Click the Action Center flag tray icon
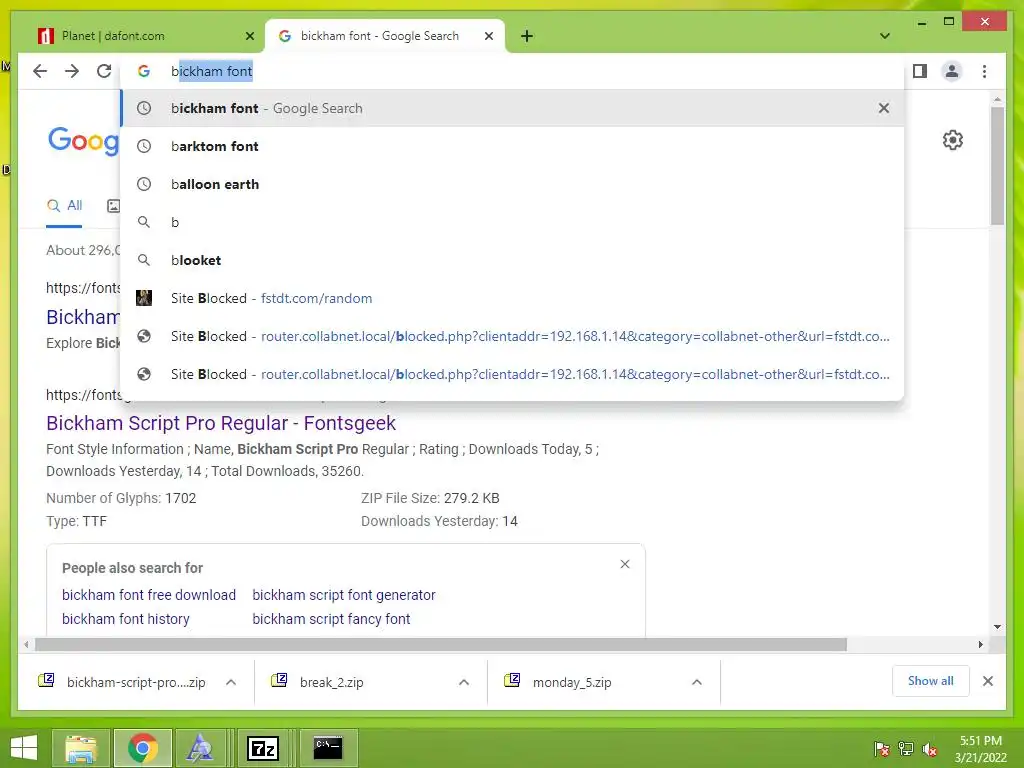The image size is (1024, 768). tap(882, 749)
